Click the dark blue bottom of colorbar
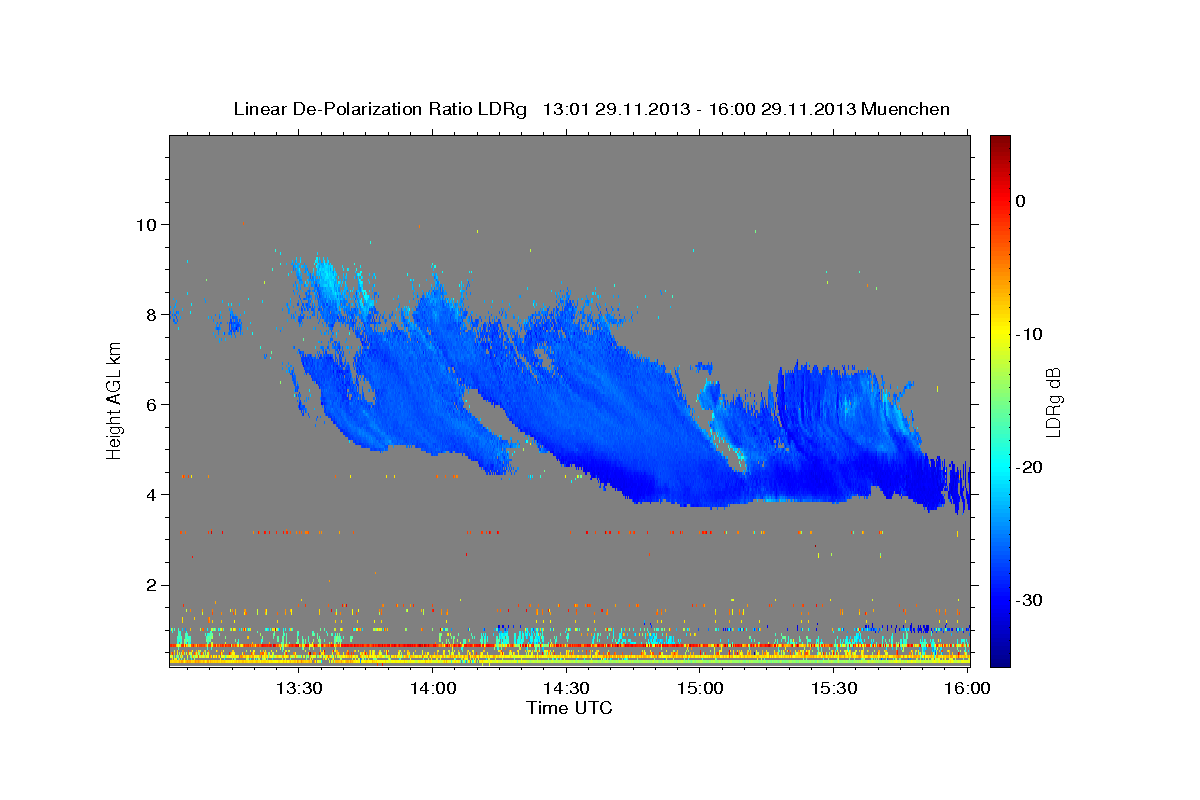The image size is (1200, 800). point(1000,655)
